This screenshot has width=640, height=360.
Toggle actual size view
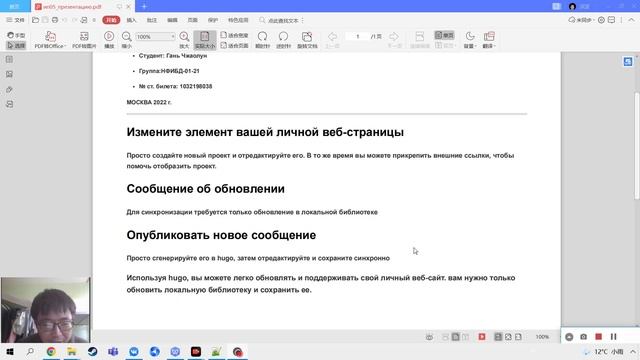[205, 40]
